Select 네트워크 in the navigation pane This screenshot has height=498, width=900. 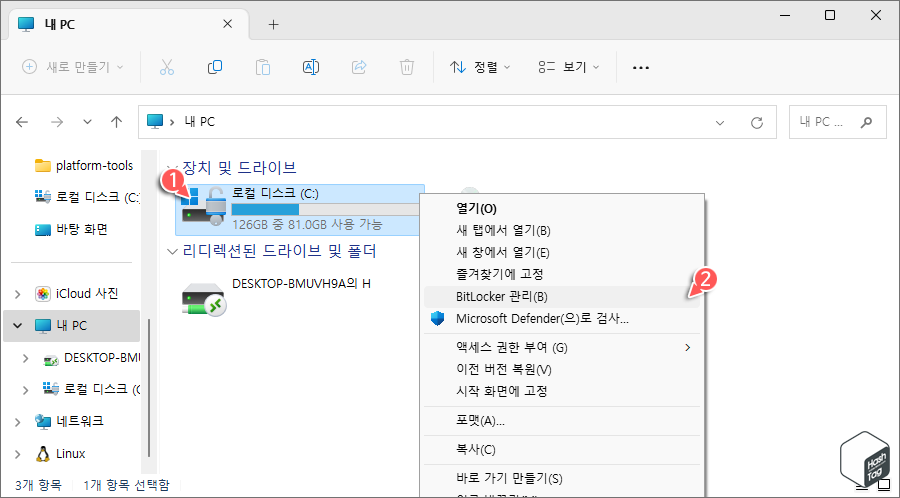69,421
